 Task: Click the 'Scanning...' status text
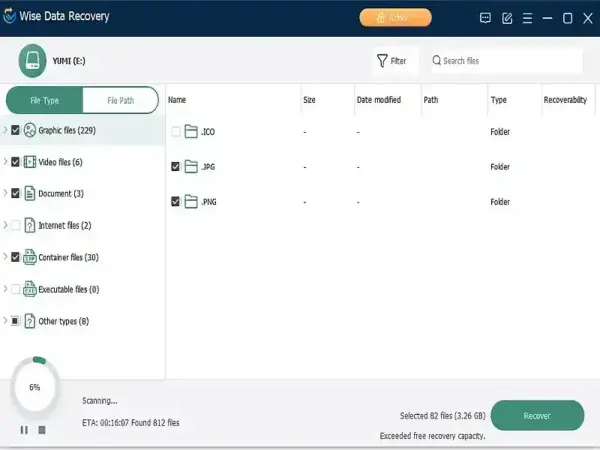[99, 401]
